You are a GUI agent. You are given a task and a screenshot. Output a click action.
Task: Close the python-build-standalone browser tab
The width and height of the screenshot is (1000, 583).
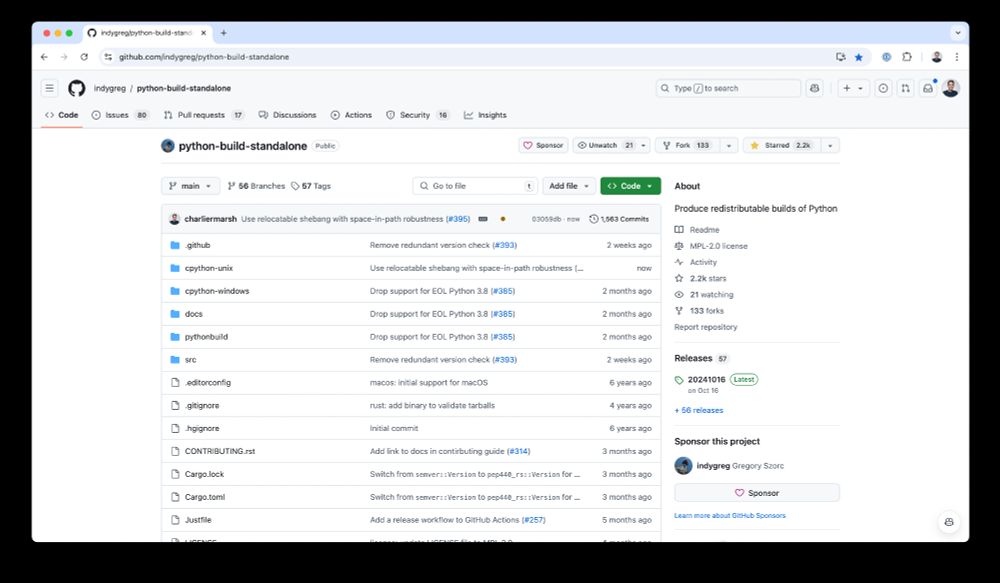pos(203,33)
